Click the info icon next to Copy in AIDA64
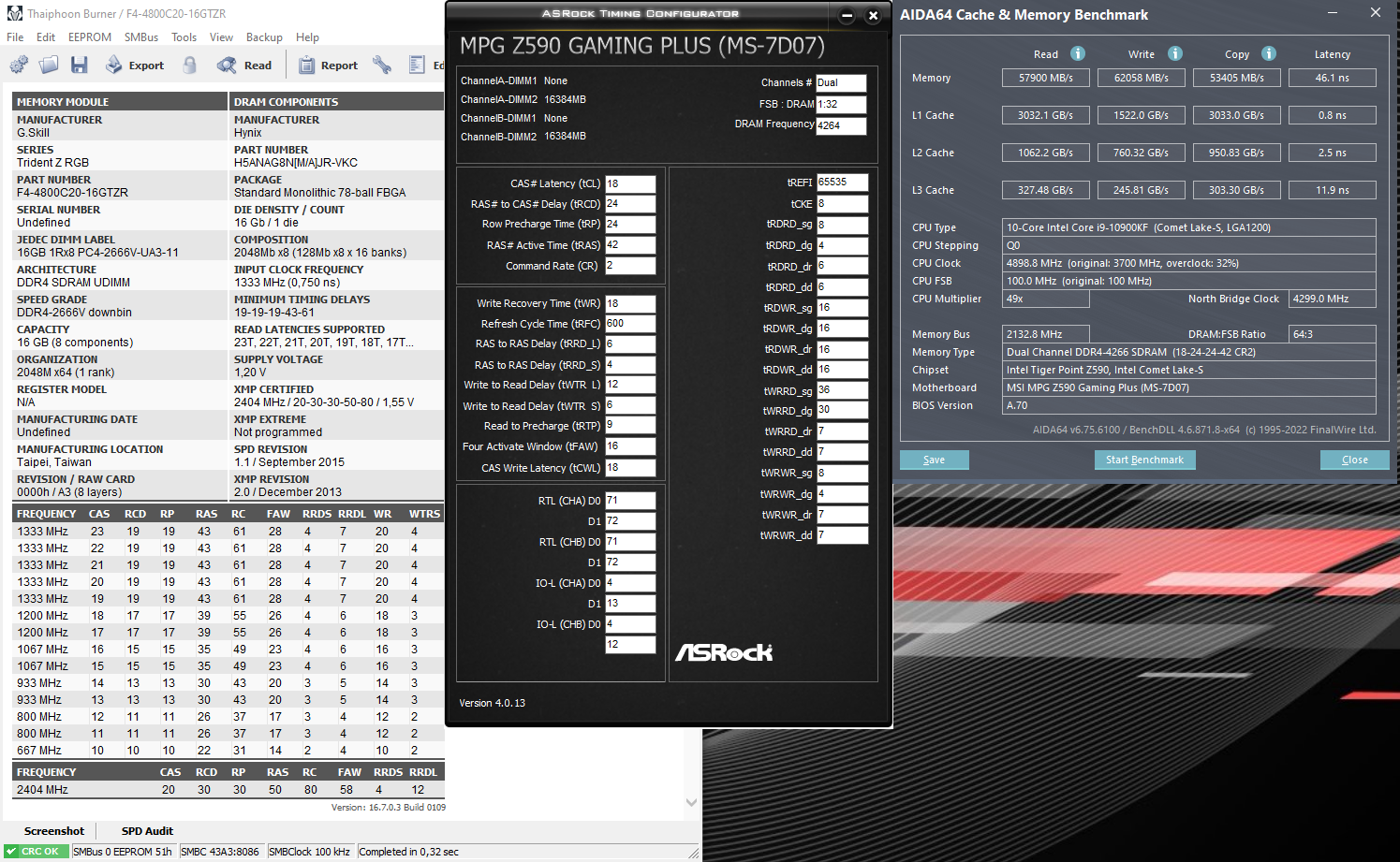This screenshot has height=862, width=1400. click(x=1269, y=53)
